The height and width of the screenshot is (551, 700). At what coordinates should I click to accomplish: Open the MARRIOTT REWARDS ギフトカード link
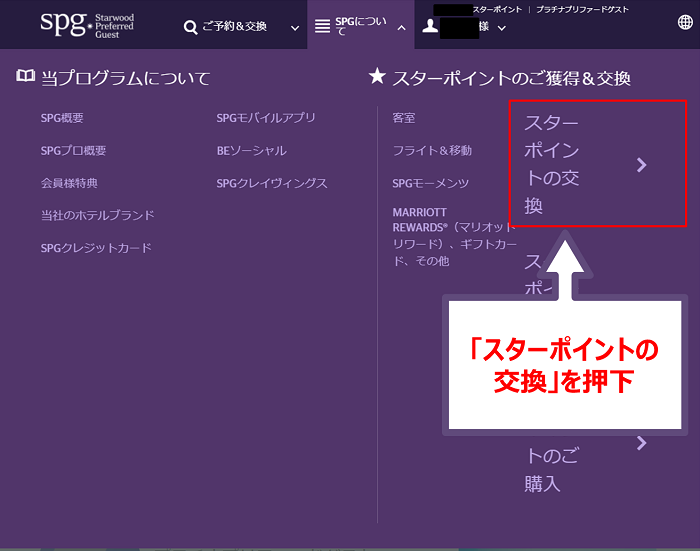454,237
